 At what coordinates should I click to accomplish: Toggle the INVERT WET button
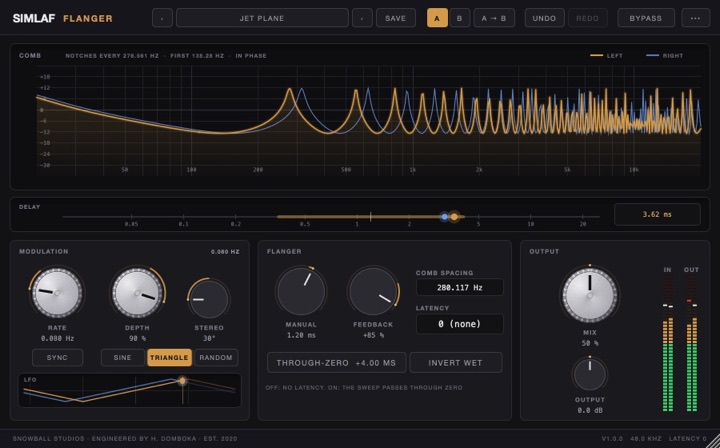456,363
